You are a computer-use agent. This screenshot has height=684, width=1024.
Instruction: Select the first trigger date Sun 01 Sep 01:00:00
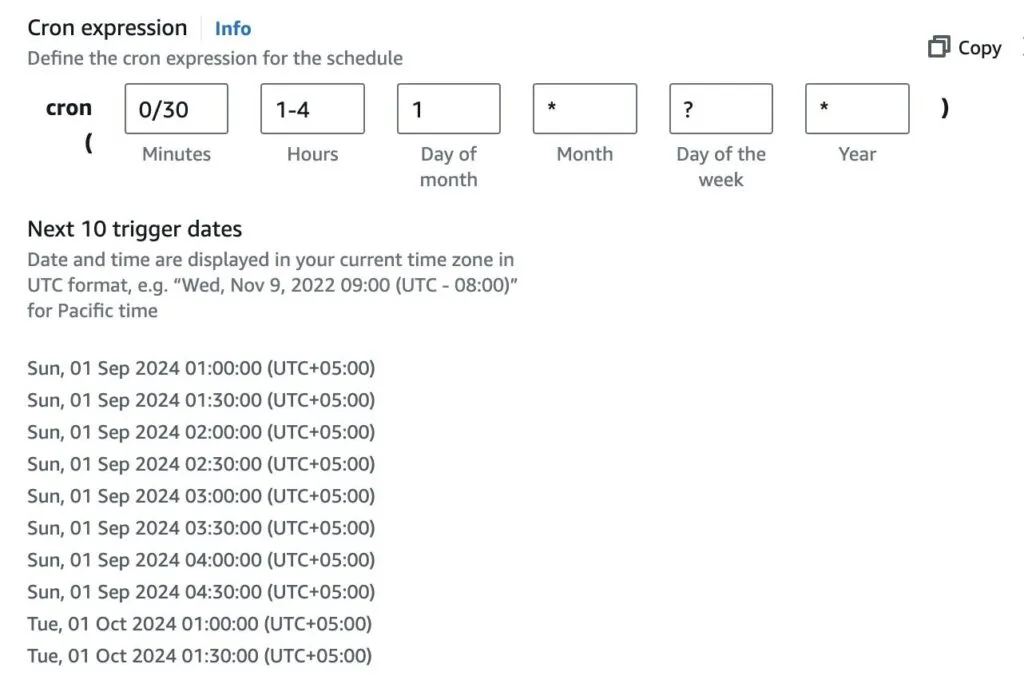point(201,368)
